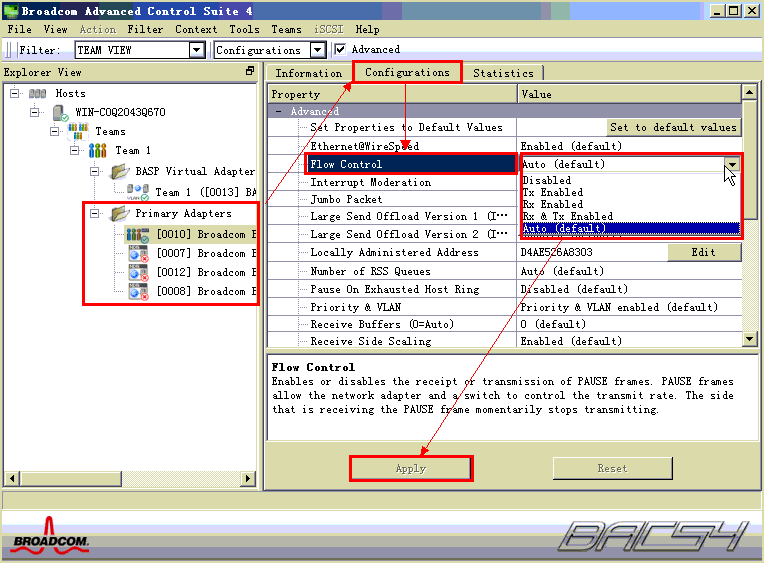Collapse the Teams tree node
Image resolution: width=764 pixels, height=563 pixels.
point(55,131)
